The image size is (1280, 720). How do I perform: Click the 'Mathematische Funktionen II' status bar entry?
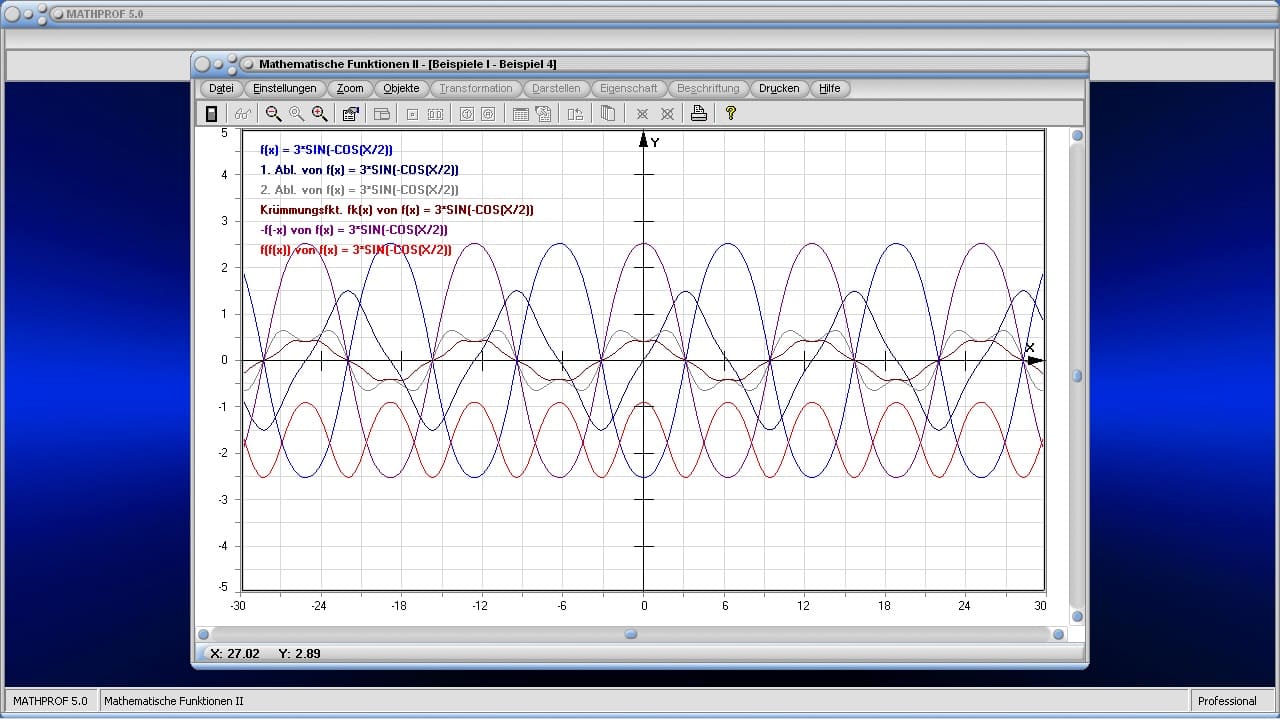pyautogui.click(x=174, y=701)
